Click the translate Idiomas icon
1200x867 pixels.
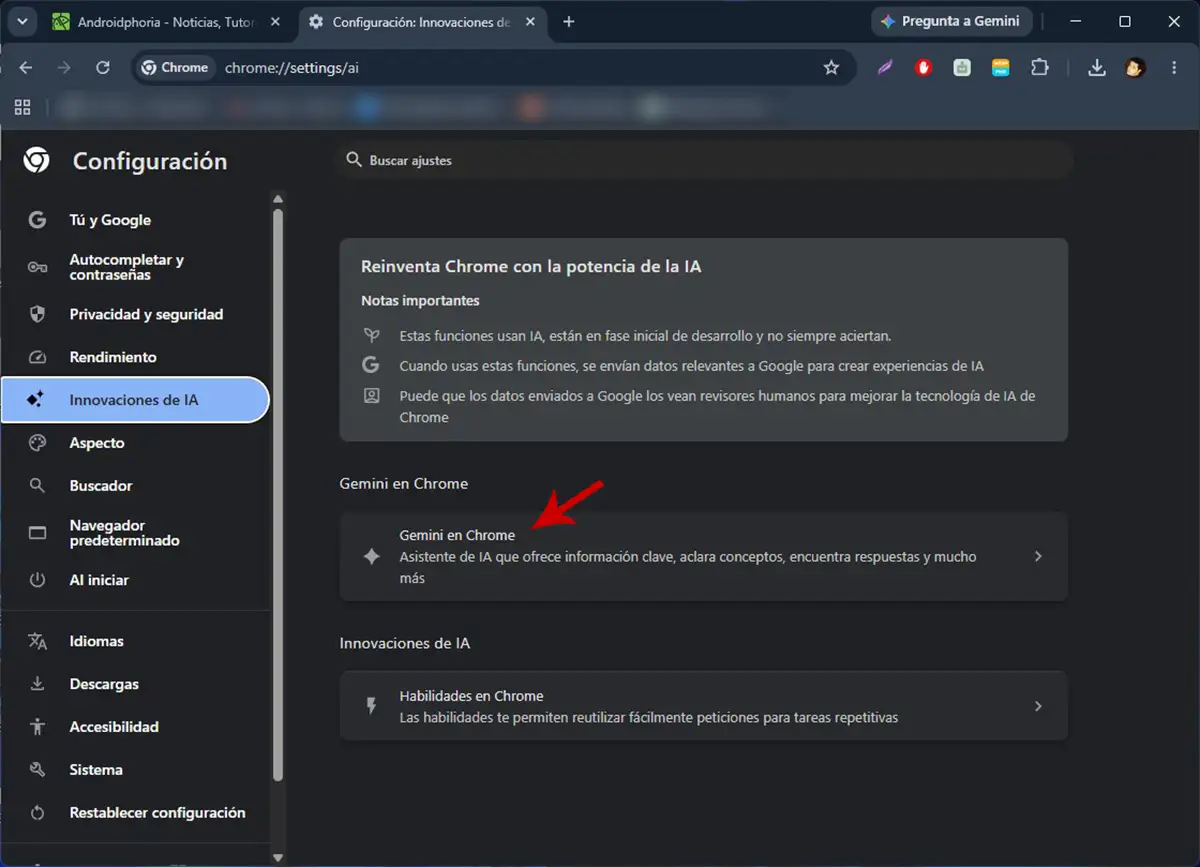(37, 641)
